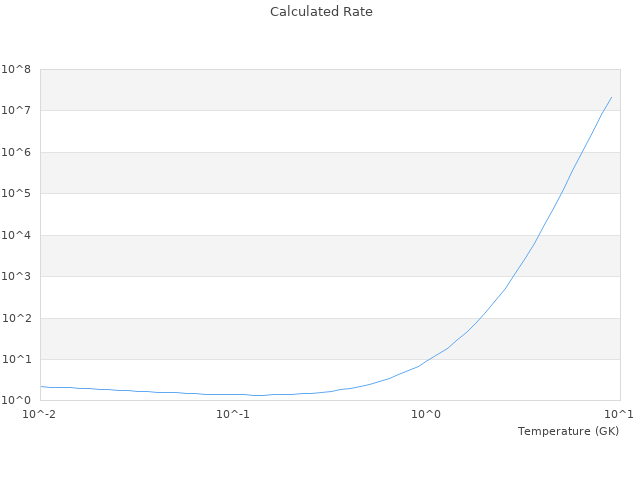
Task: Select the 10^8 y-axis tick label
Action: pos(16,69)
